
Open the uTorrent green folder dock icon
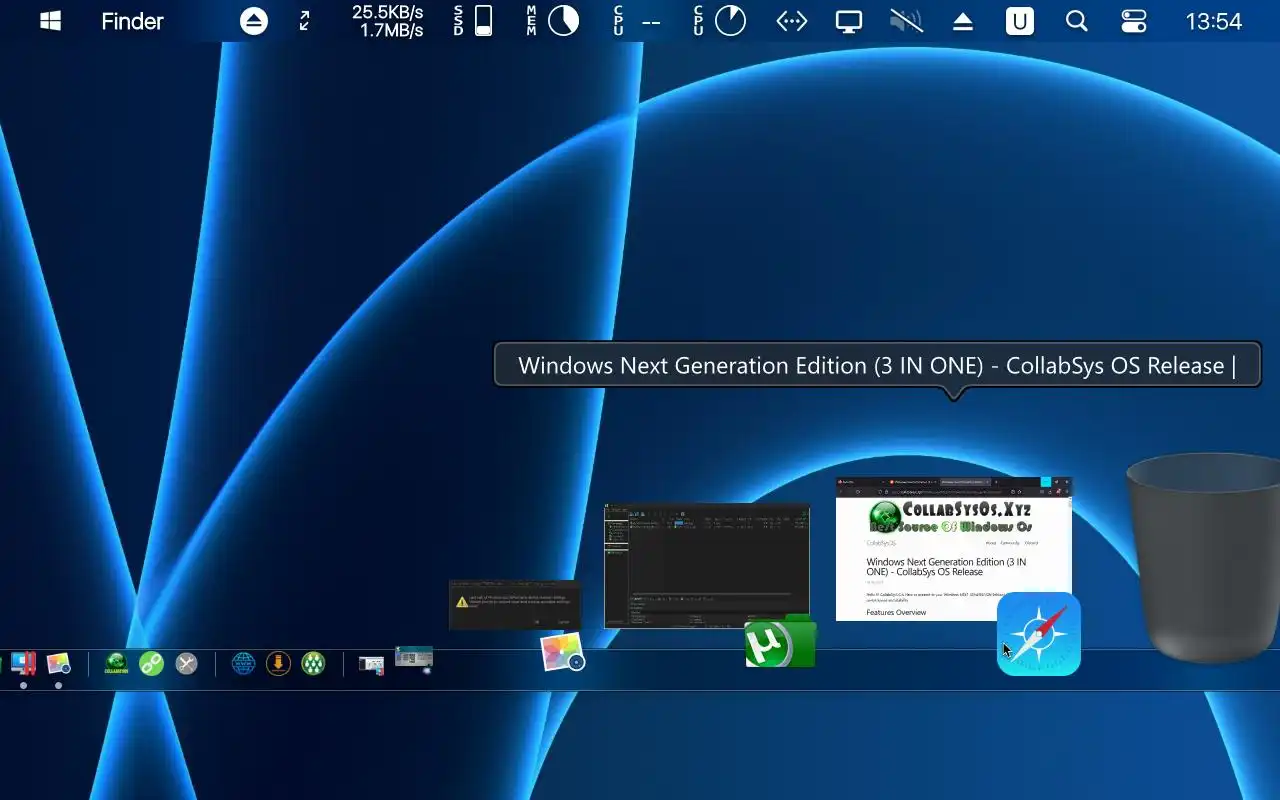780,642
